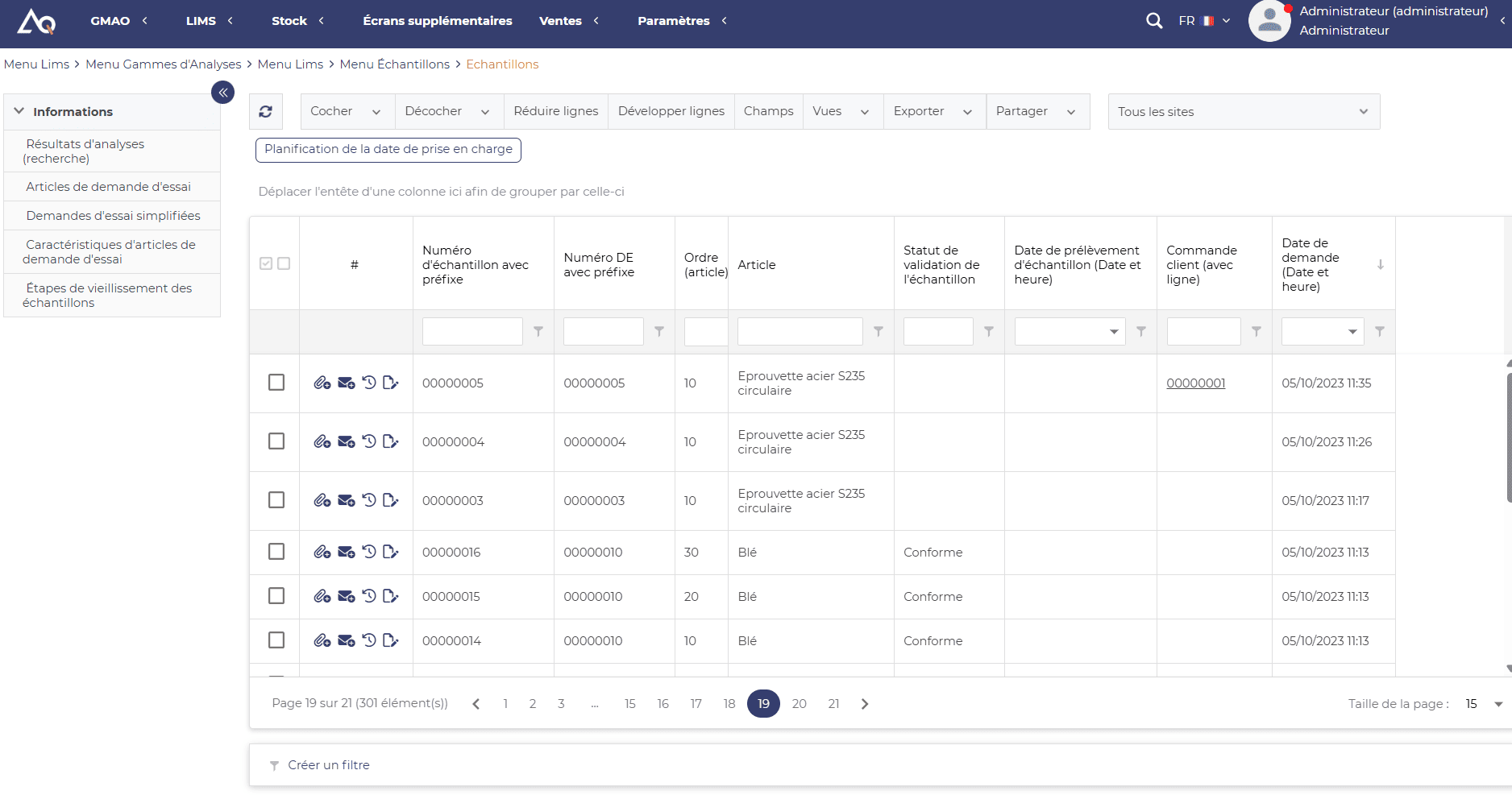Tick the checkbox for sample 00000015
This screenshot has width=1512, height=795.
(x=276, y=596)
